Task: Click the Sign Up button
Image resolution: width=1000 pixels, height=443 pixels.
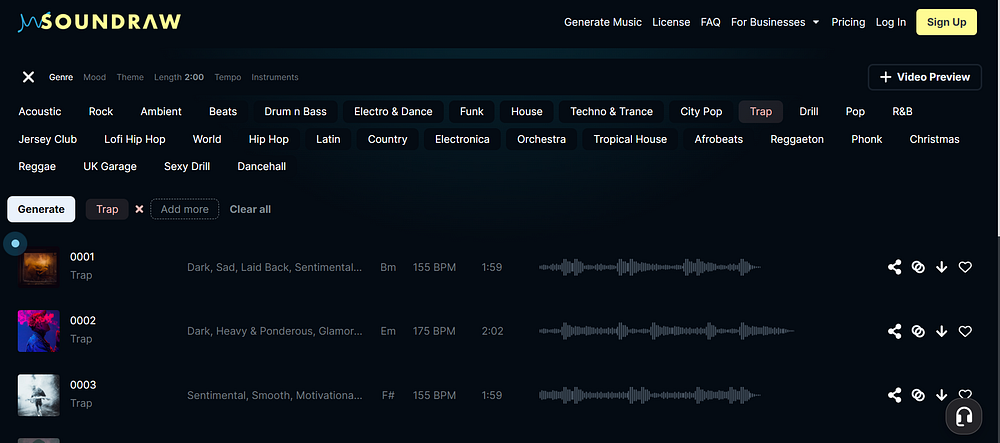Action: [946, 22]
